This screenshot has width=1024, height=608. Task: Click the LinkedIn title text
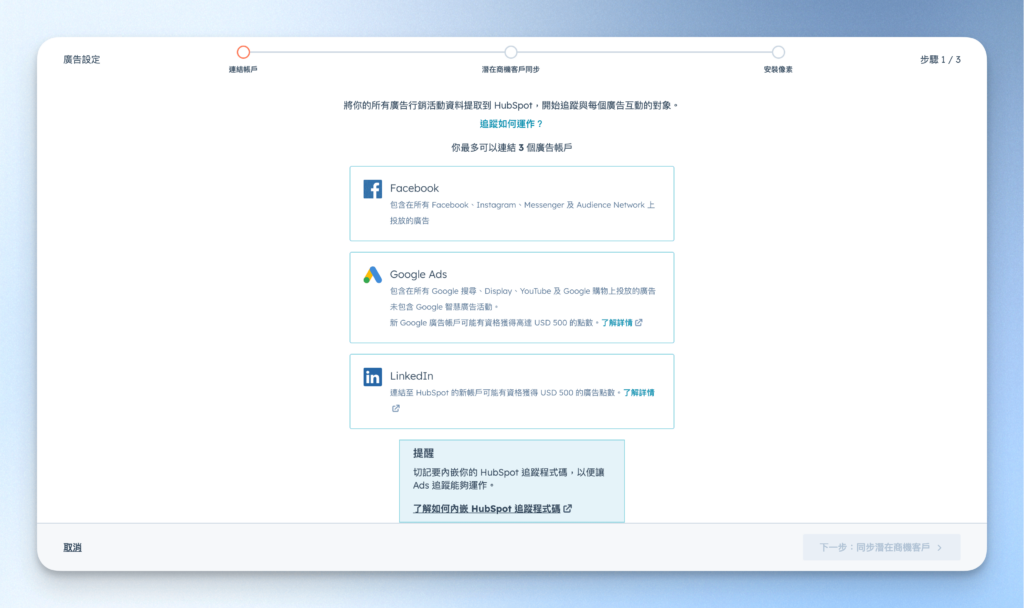[411, 376]
